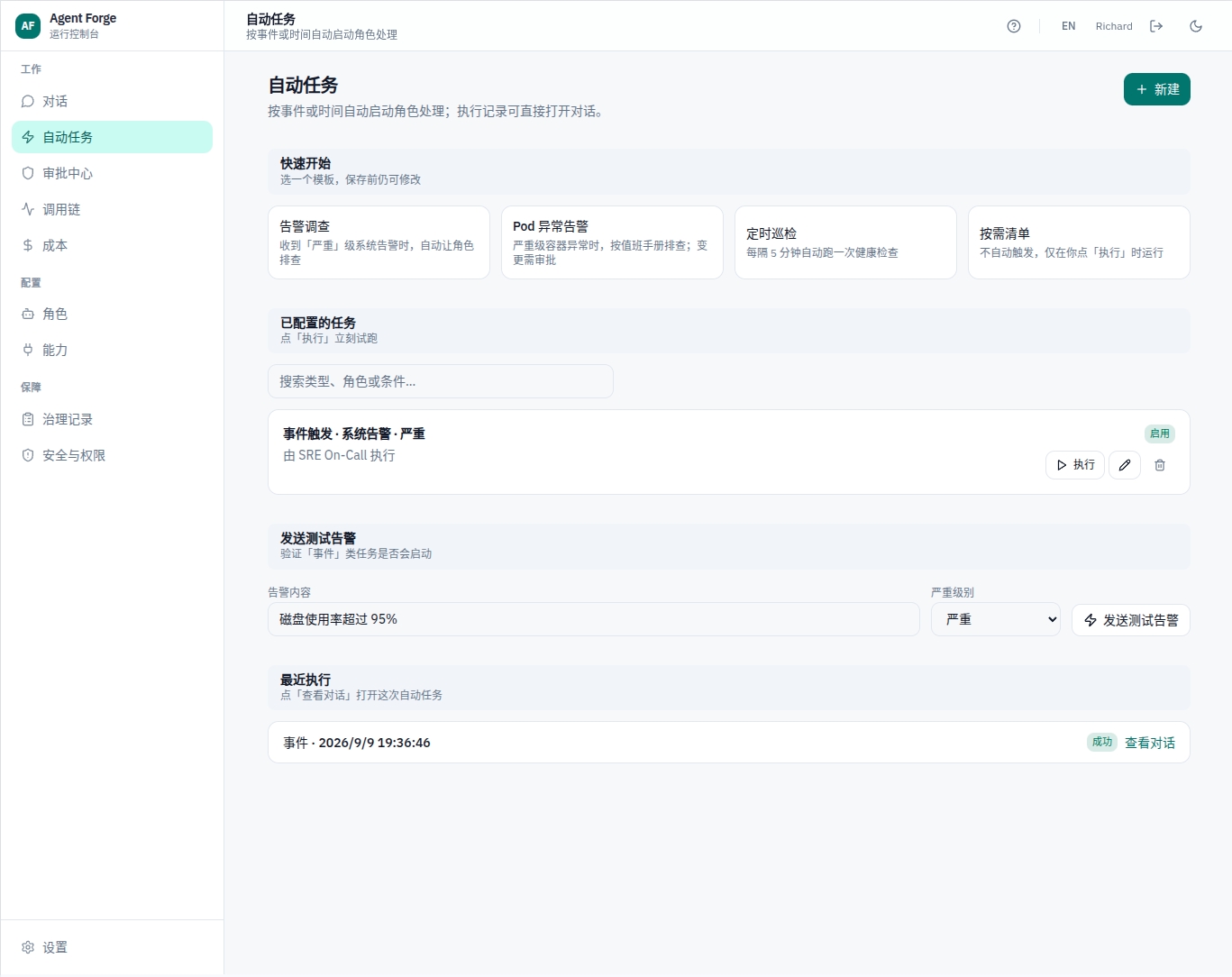View 治理记录
Screen dimensions: 1232x977
[x=112, y=419]
